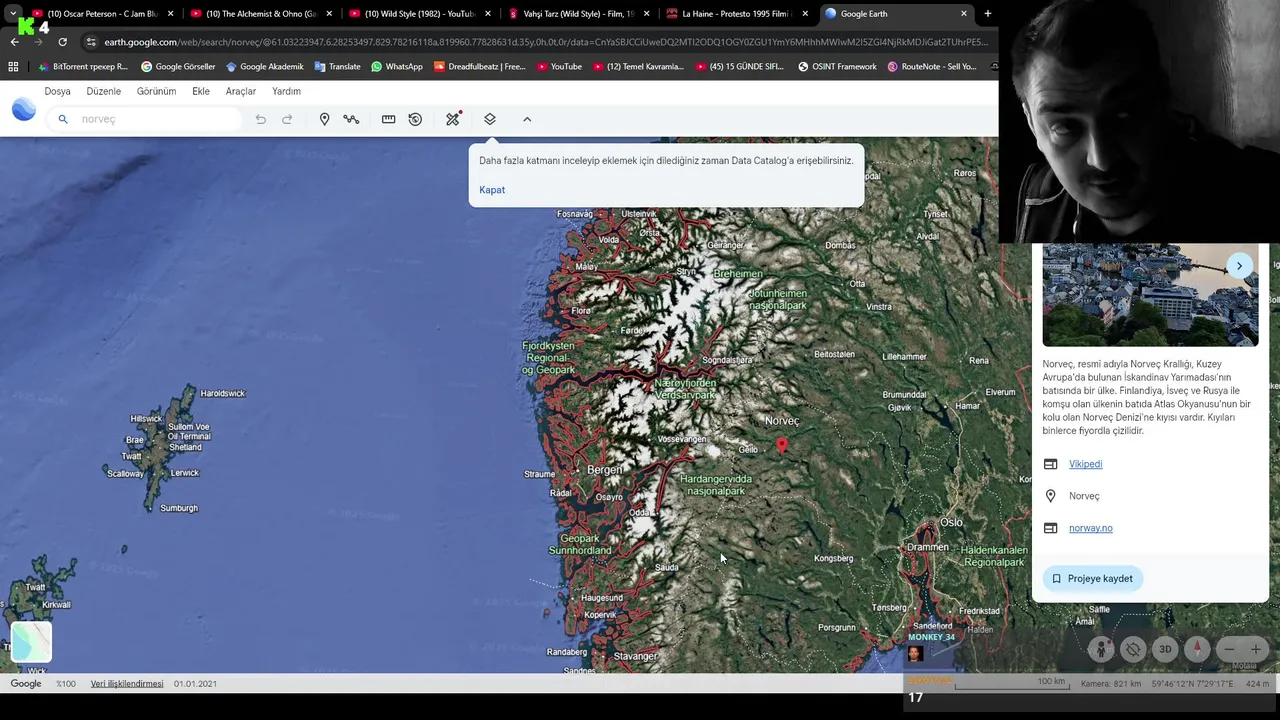Open the Düzenle menu
1280x720 pixels.
coord(104,91)
